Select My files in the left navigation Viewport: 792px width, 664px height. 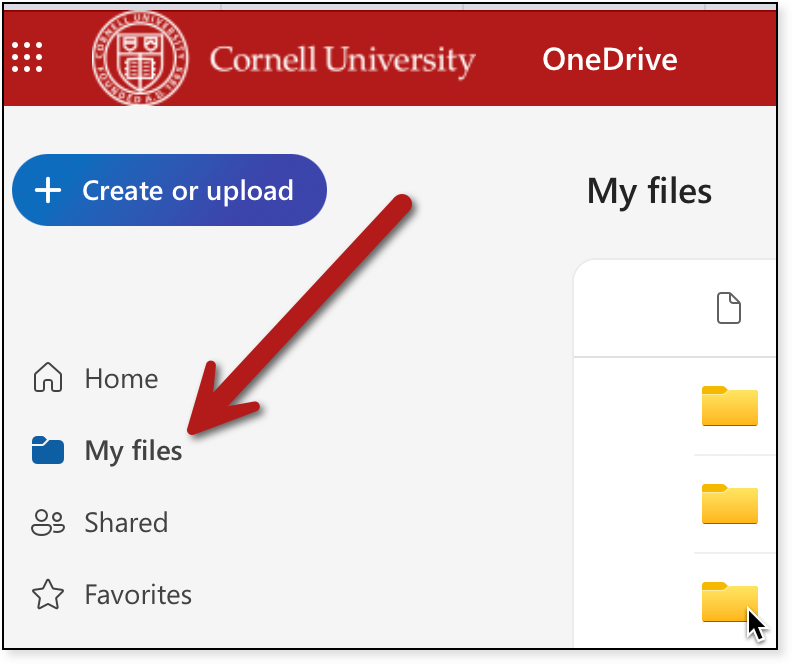pyautogui.click(x=133, y=451)
